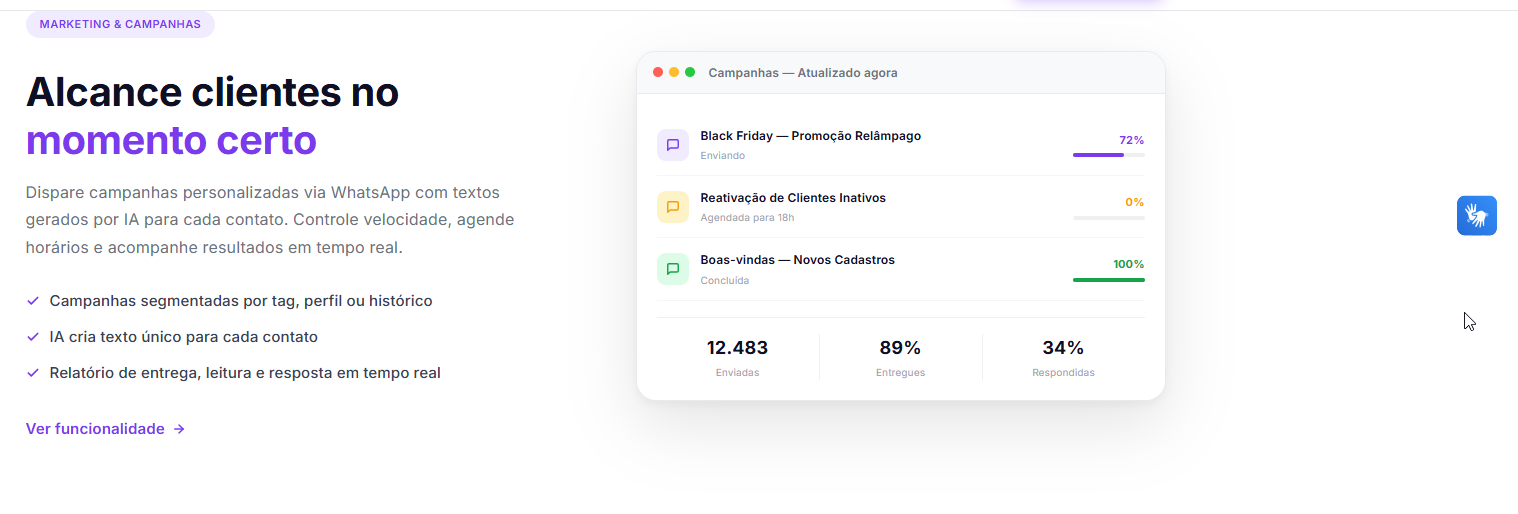Click the Black Friday 72% progress bar

click(x=1108, y=155)
